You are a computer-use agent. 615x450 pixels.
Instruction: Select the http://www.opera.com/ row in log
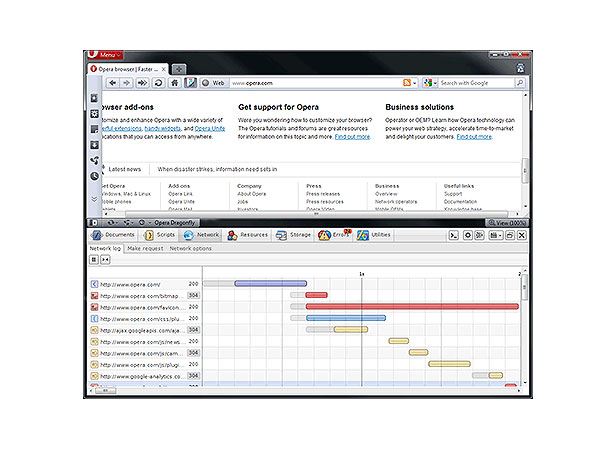pos(145,284)
